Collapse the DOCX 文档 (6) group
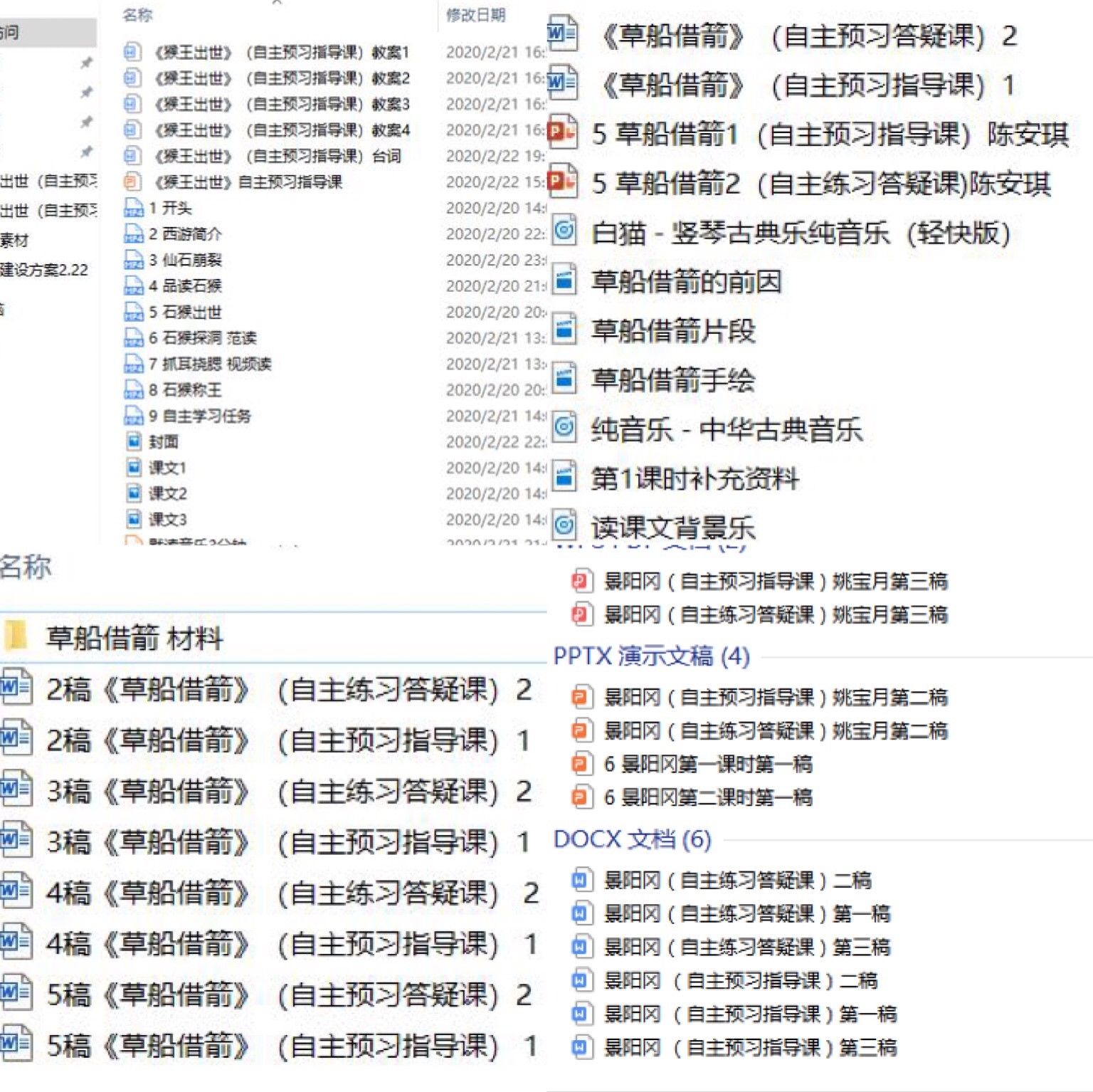This screenshot has height=1092, width=1093. 633,839
